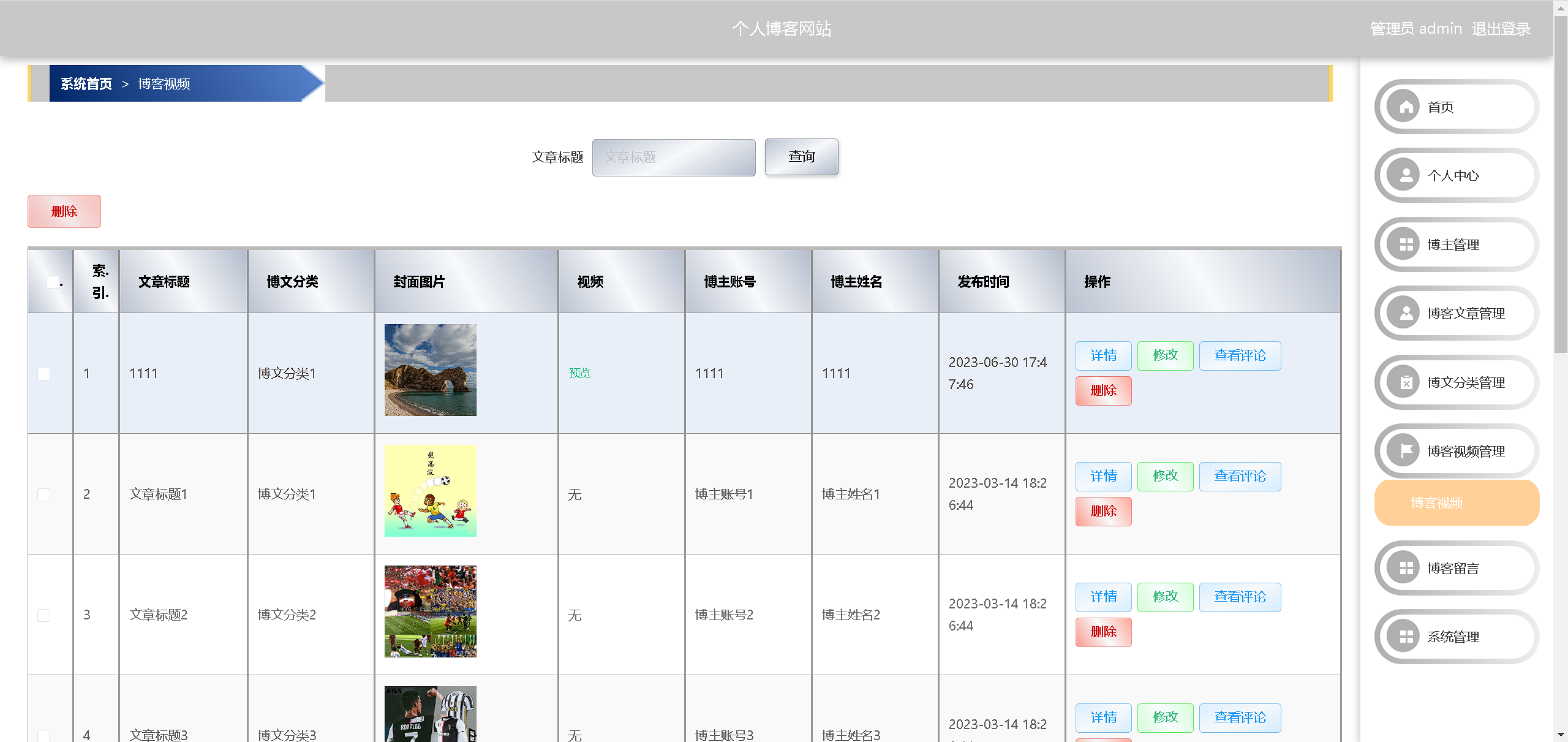
Task: Click the vertical page scrollbar
Action: 1561,184
